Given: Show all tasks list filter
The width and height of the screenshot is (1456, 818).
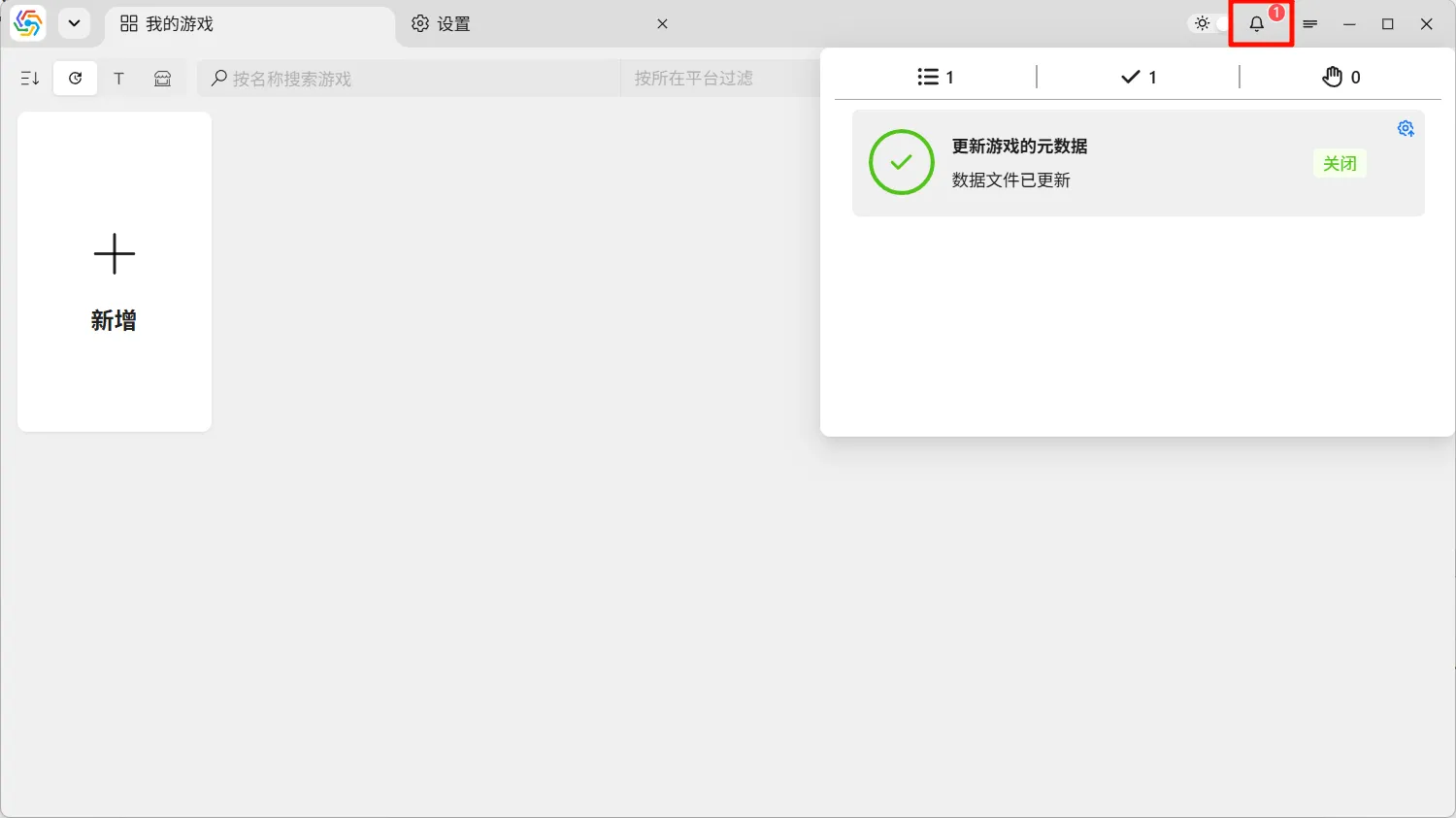Looking at the screenshot, I should [x=936, y=77].
